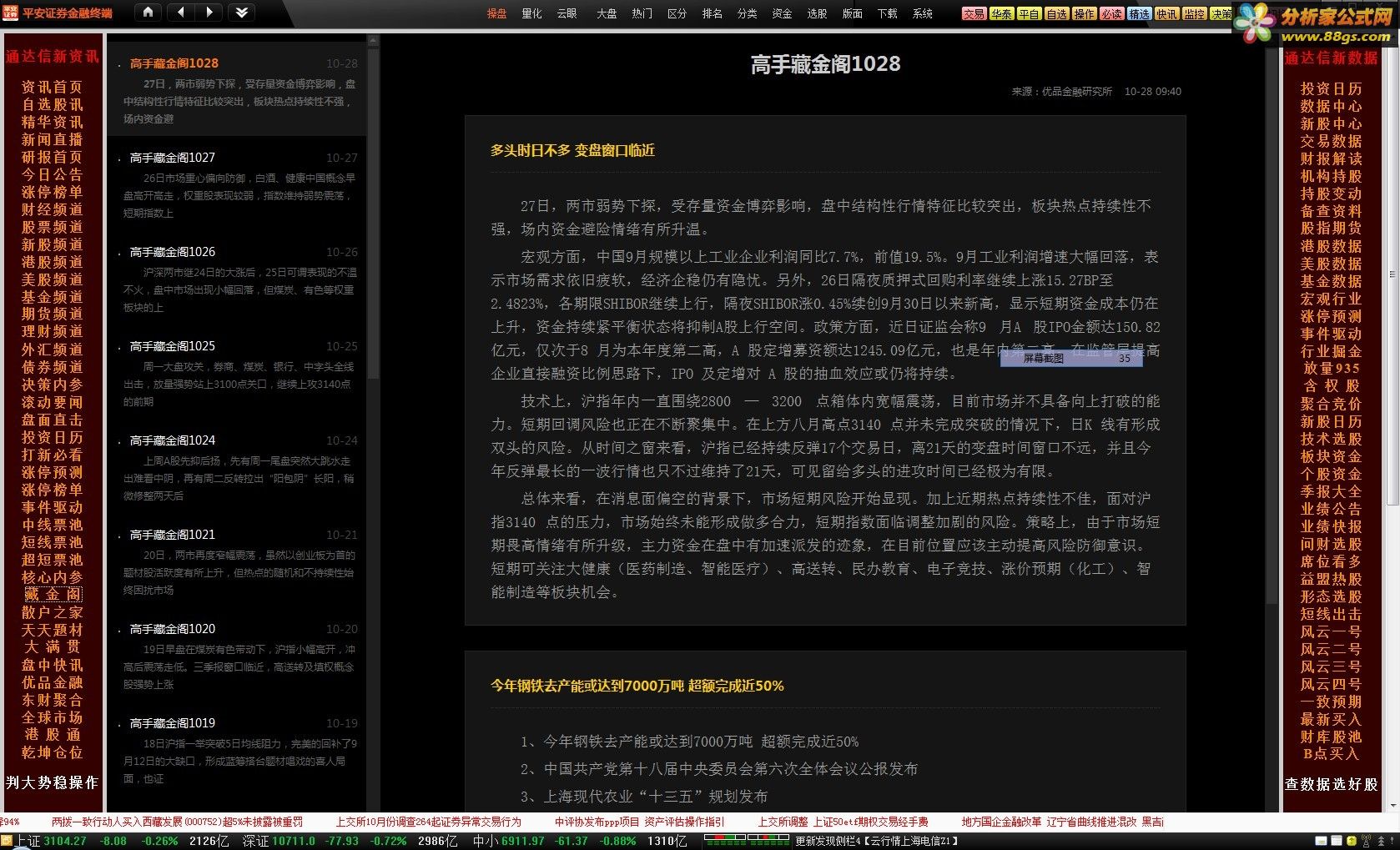This screenshot has width=1400, height=850.
Task: Open 股指期货 in right sidebar
Action: pyautogui.click(x=1331, y=229)
